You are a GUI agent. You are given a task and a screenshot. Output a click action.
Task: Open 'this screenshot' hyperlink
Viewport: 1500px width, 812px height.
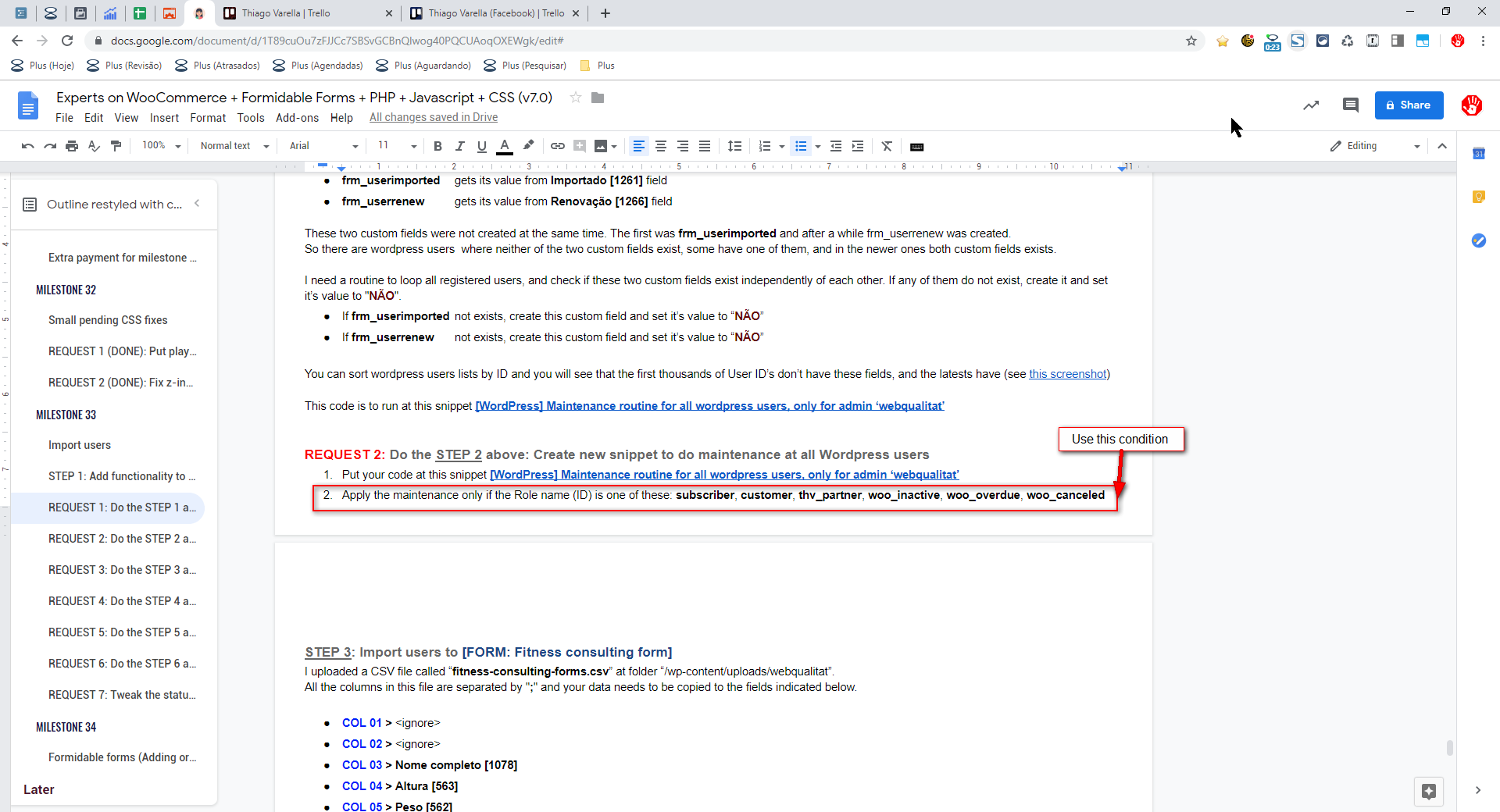tap(1067, 374)
